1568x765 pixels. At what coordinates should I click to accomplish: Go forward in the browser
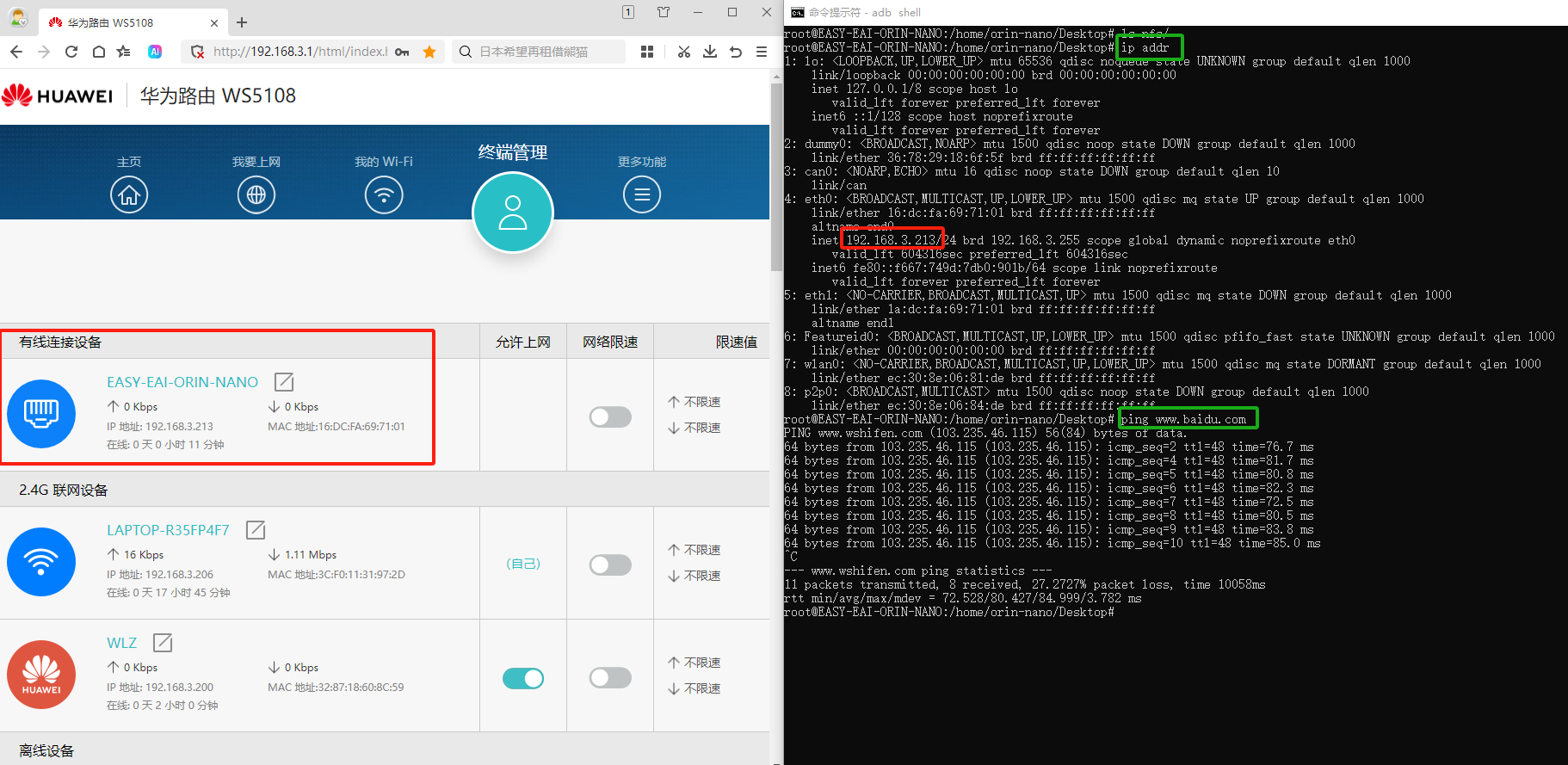point(44,52)
